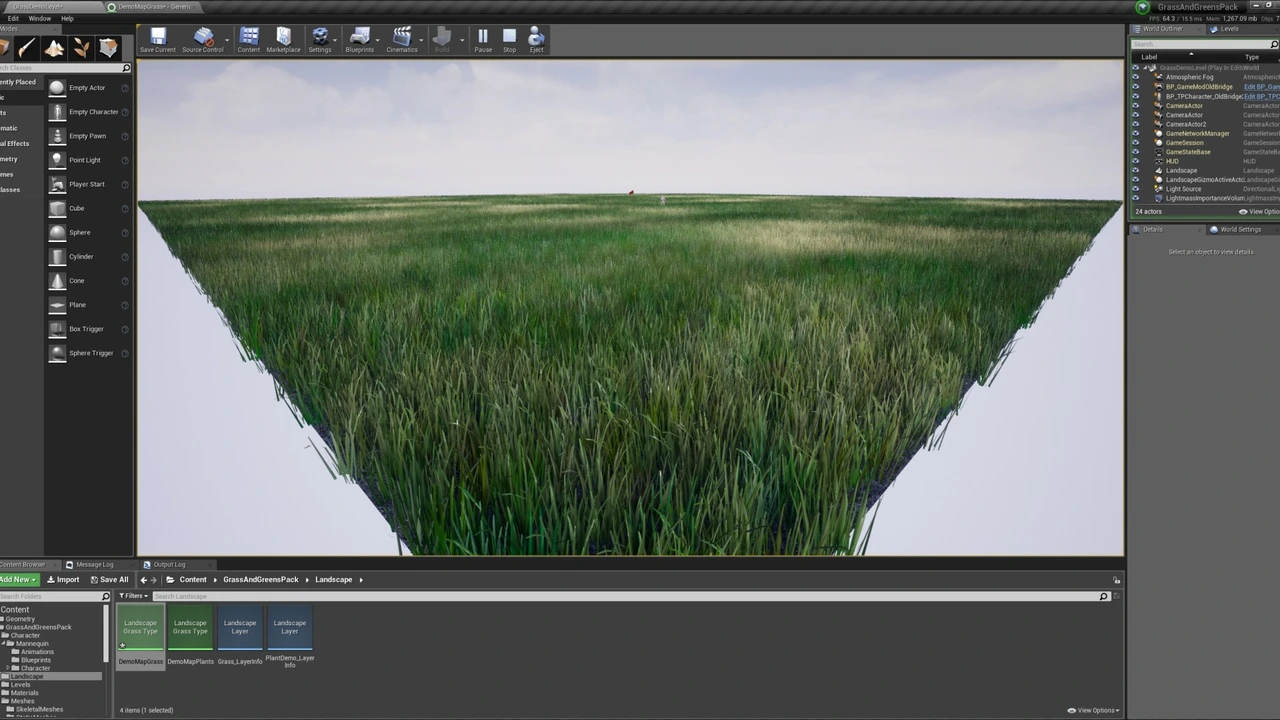Expand the Add New dropdown
The width and height of the screenshot is (1280, 720).
click(x=18, y=580)
